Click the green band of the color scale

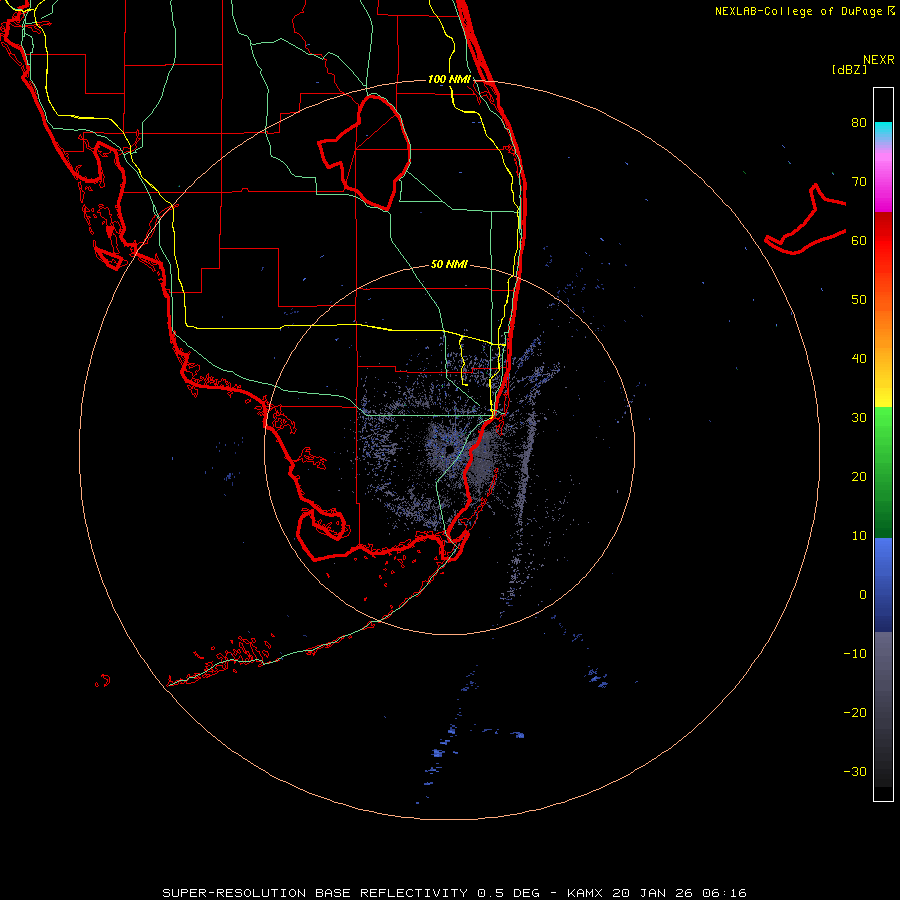(883, 472)
